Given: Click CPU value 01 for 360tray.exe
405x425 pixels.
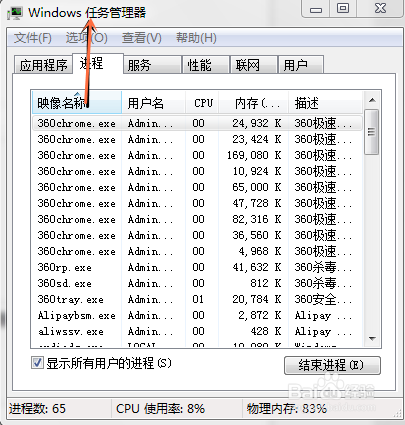Looking at the screenshot, I should 198,299.
